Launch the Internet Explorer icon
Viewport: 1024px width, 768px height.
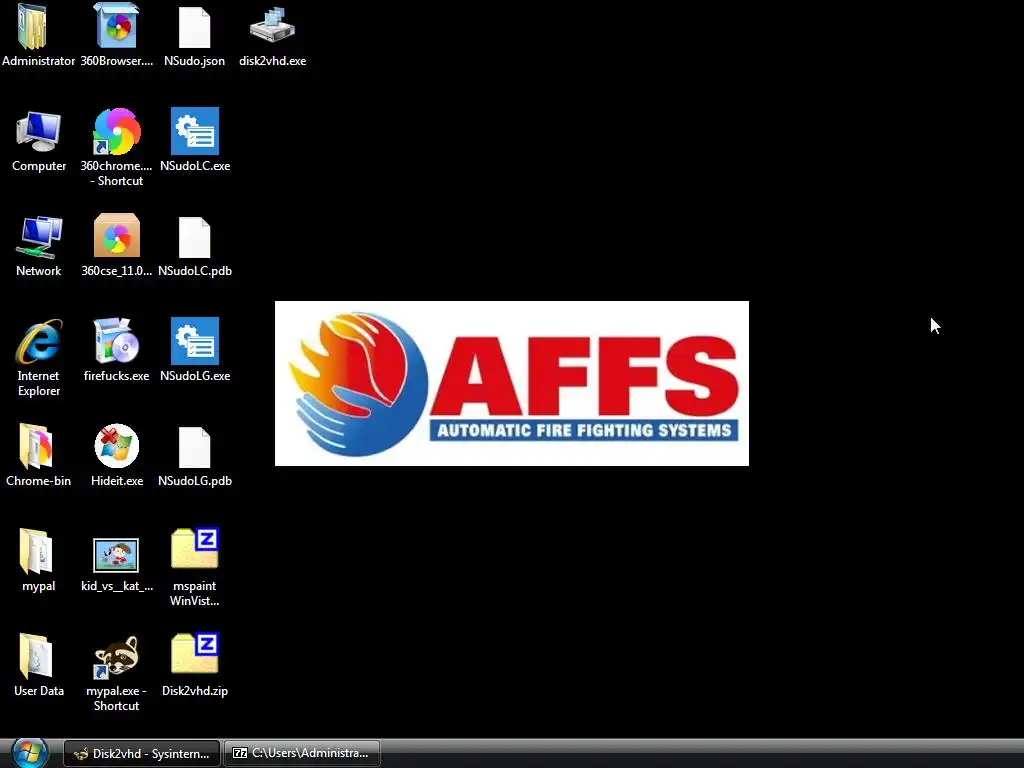[x=39, y=341]
